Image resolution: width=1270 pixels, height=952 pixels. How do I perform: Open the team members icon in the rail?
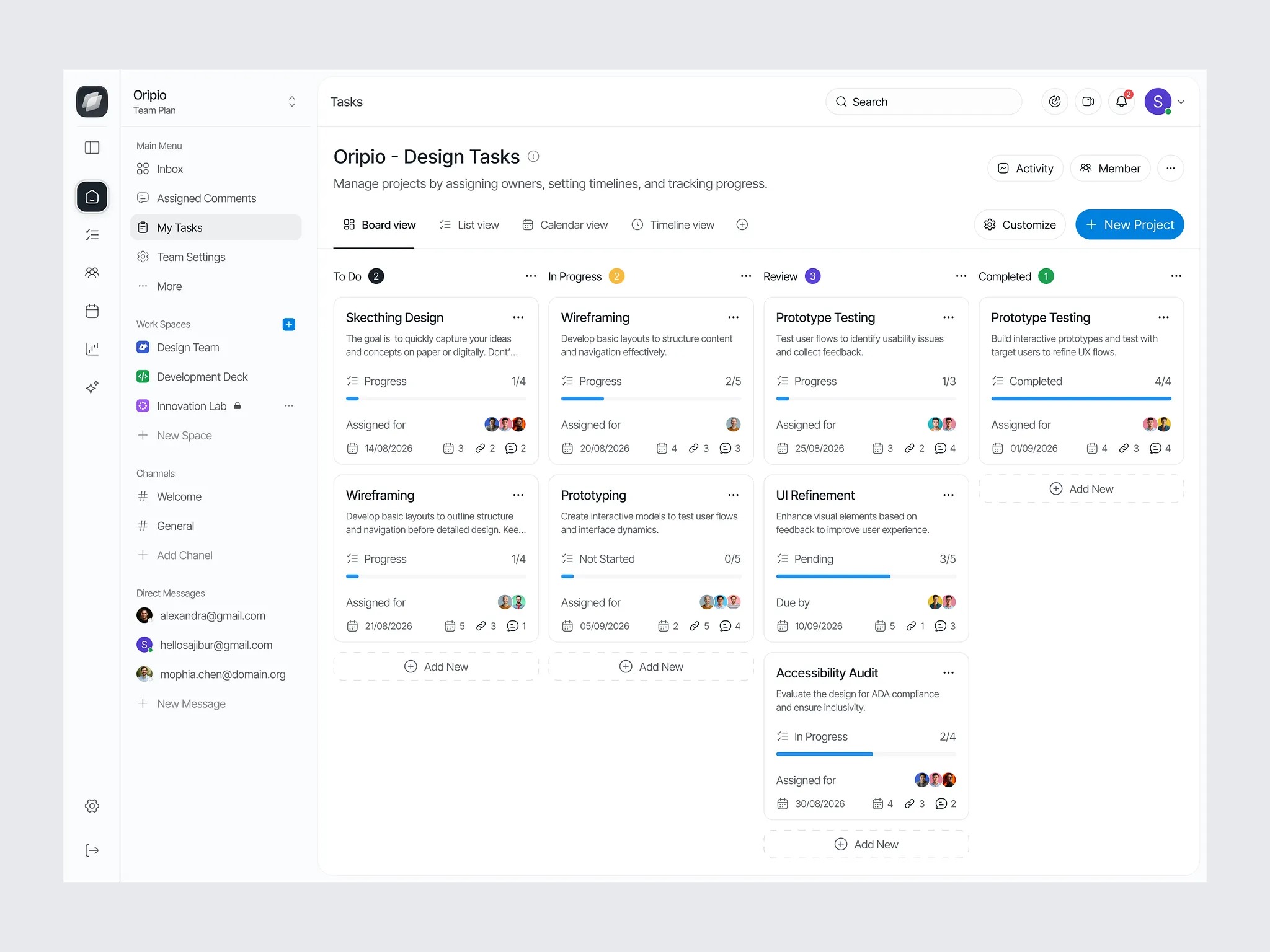tap(92, 273)
